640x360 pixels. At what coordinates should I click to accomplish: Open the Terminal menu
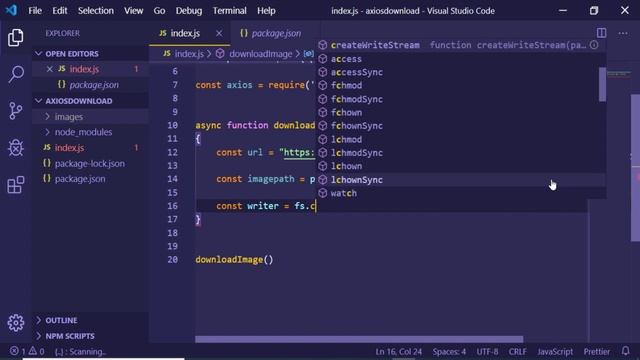coord(229,11)
